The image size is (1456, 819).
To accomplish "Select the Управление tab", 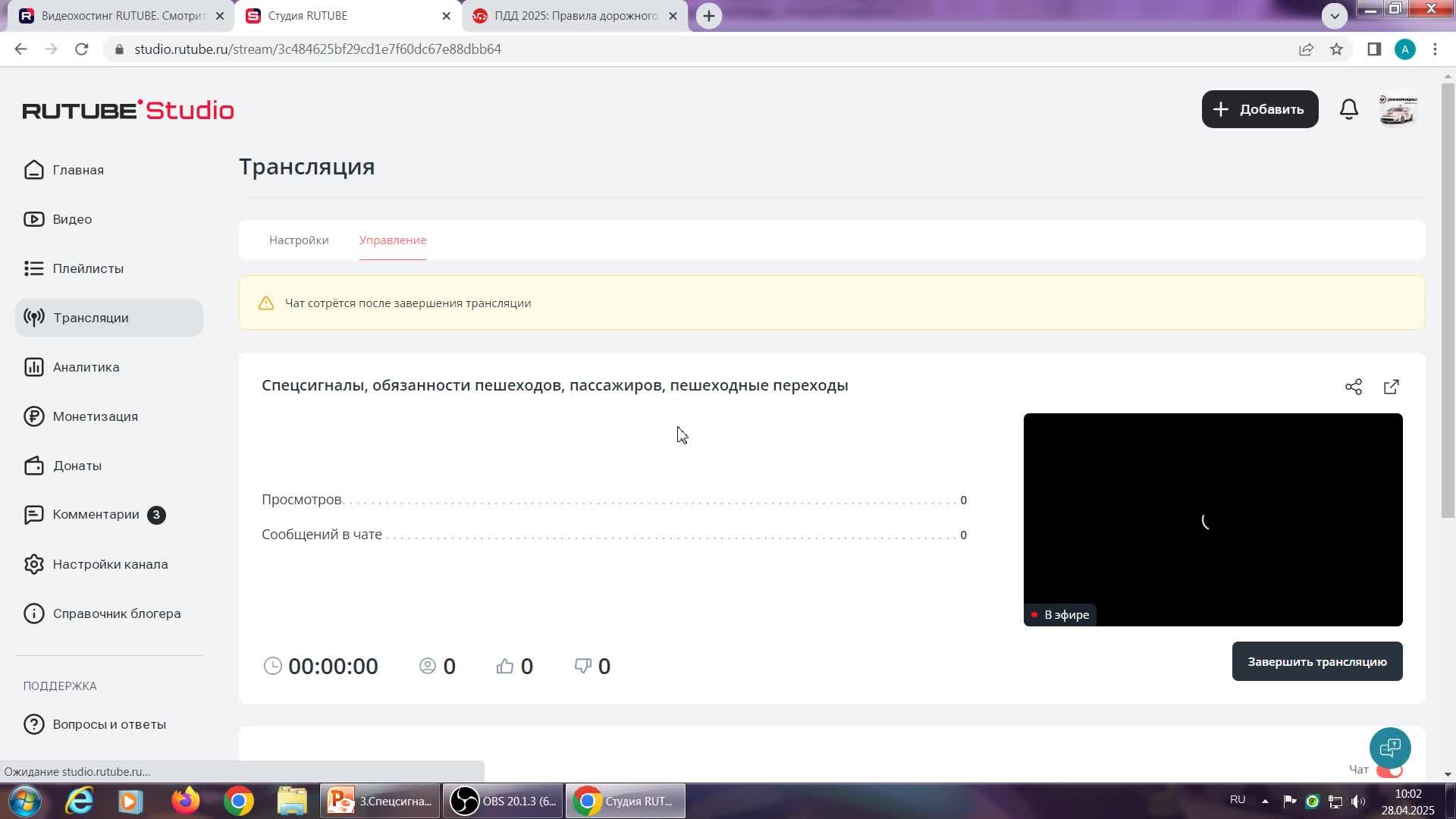I will 393,240.
